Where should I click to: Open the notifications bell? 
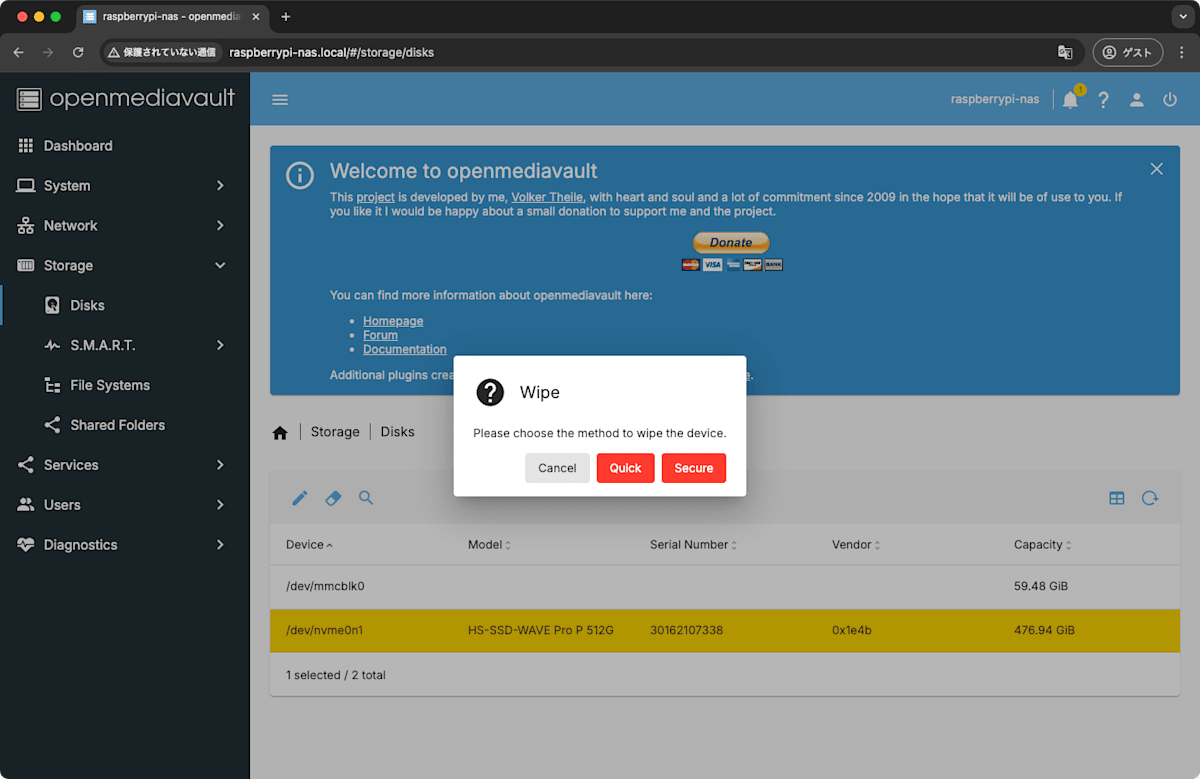1070,100
